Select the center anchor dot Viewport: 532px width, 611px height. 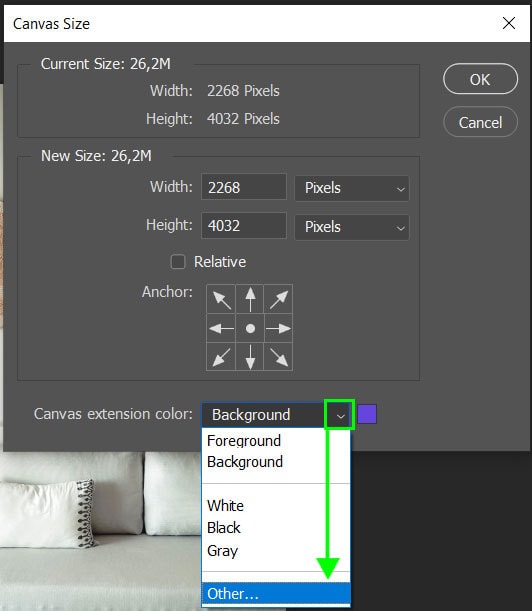[250, 328]
